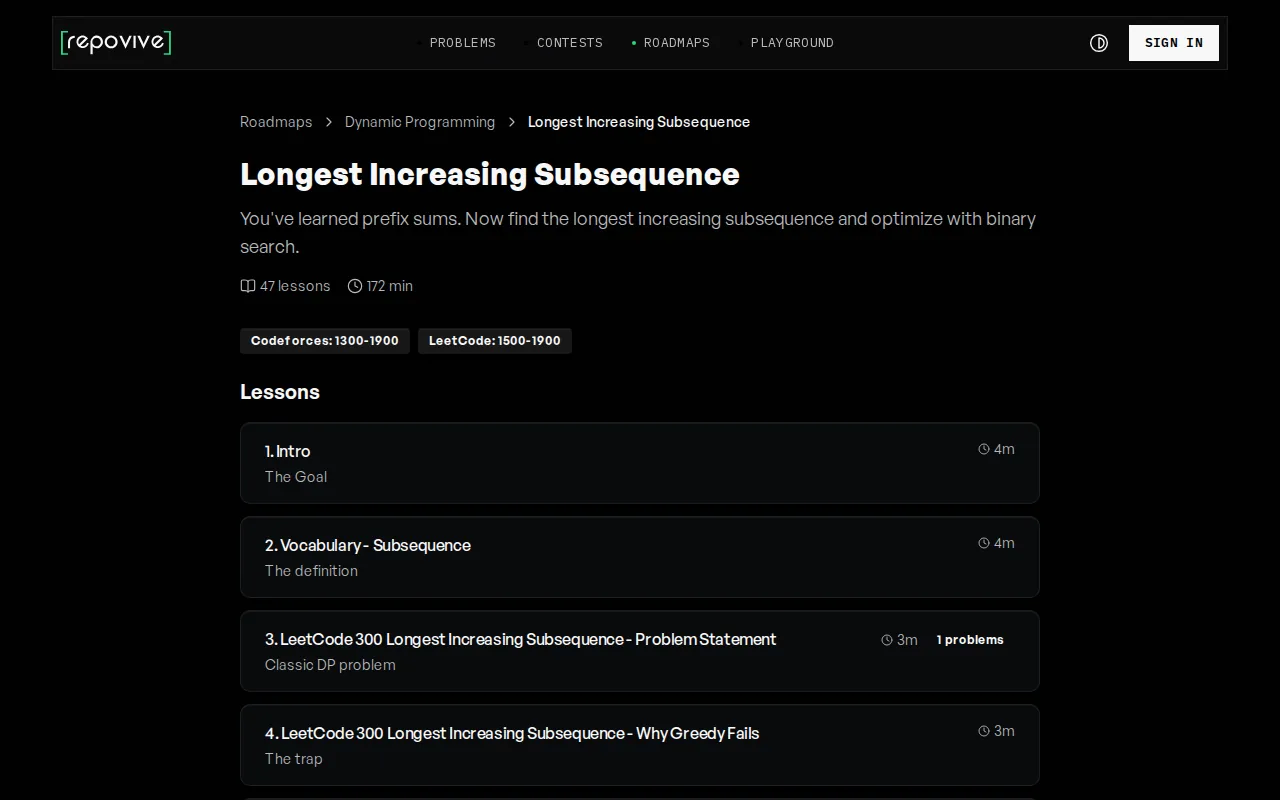Open lesson 2. Vocabulary - Subsequence
This screenshot has height=800, width=1280.
[640, 557]
